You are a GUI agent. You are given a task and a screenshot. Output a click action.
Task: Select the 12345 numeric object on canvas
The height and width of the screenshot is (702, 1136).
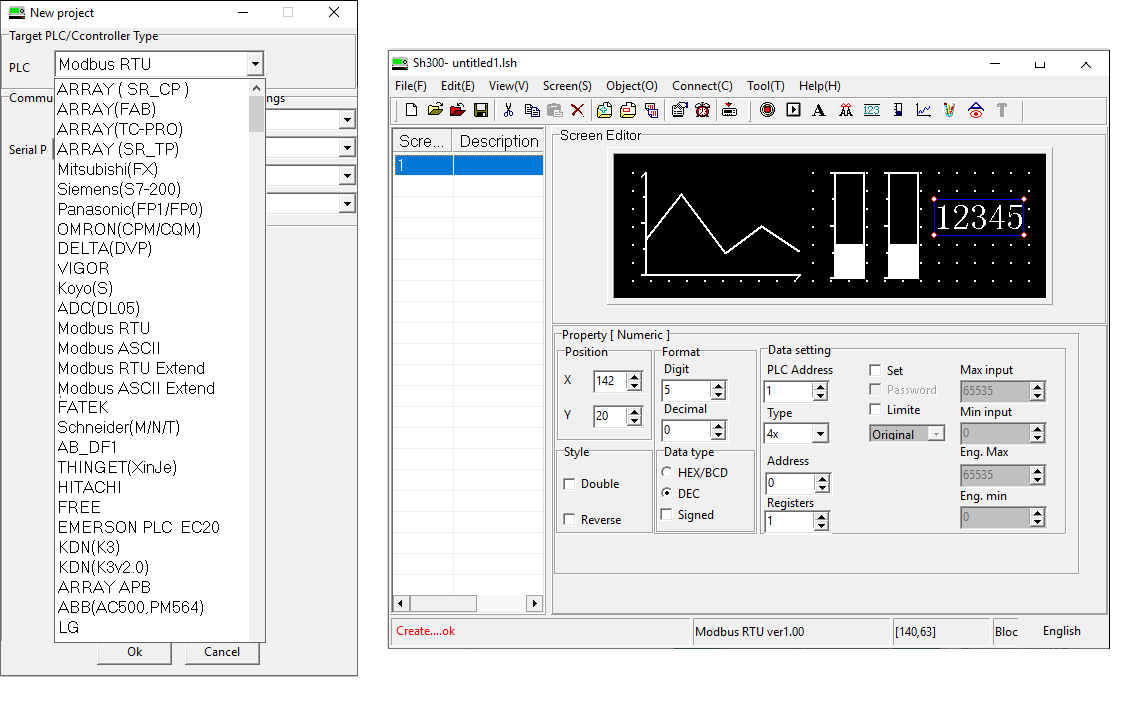click(x=980, y=217)
